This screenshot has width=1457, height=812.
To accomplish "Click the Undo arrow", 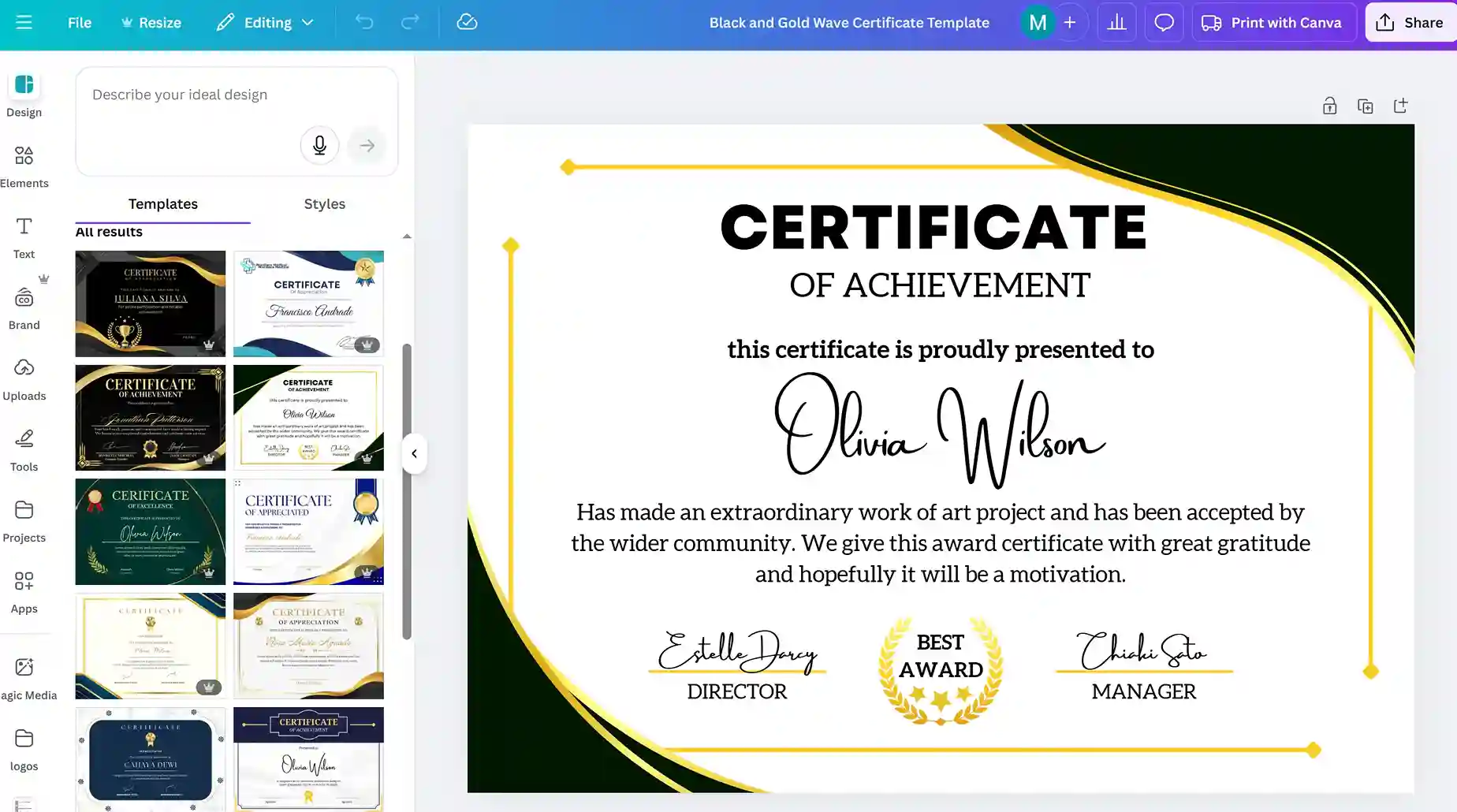I will point(363,22).
